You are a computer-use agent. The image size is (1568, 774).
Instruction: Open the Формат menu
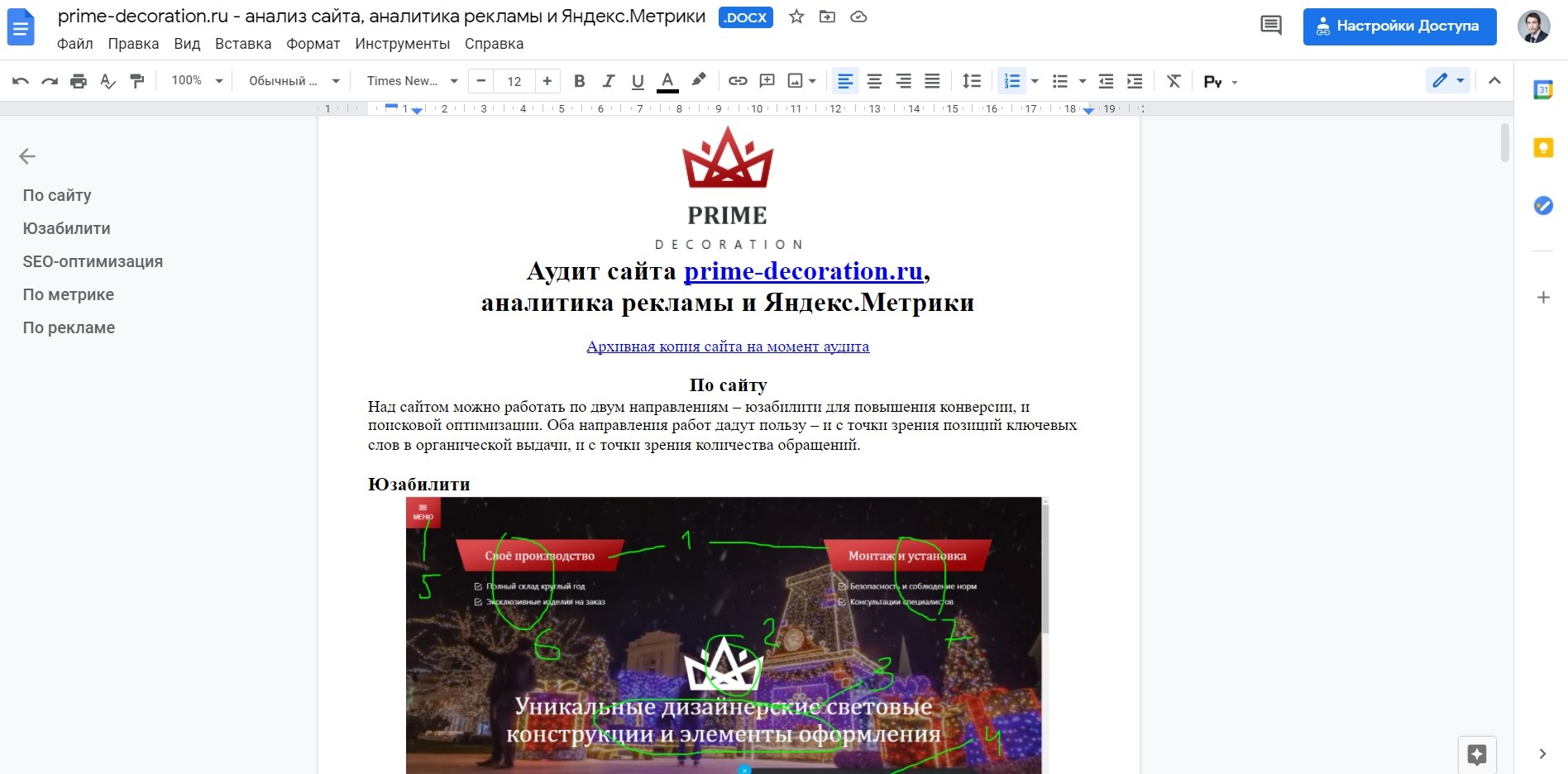313,44
